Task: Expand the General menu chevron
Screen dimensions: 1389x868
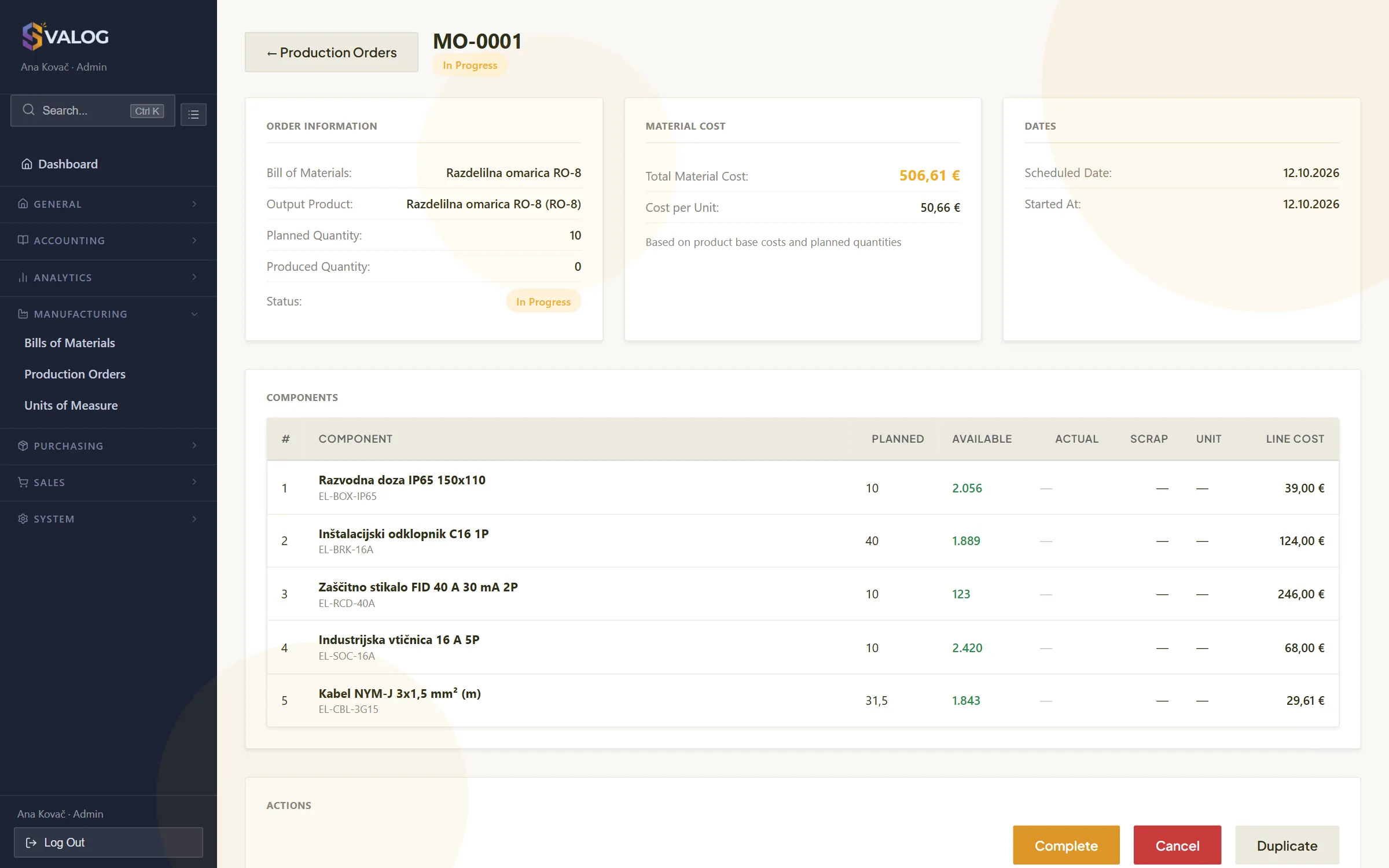Action: pyautogui.click(x=194, y=204)
